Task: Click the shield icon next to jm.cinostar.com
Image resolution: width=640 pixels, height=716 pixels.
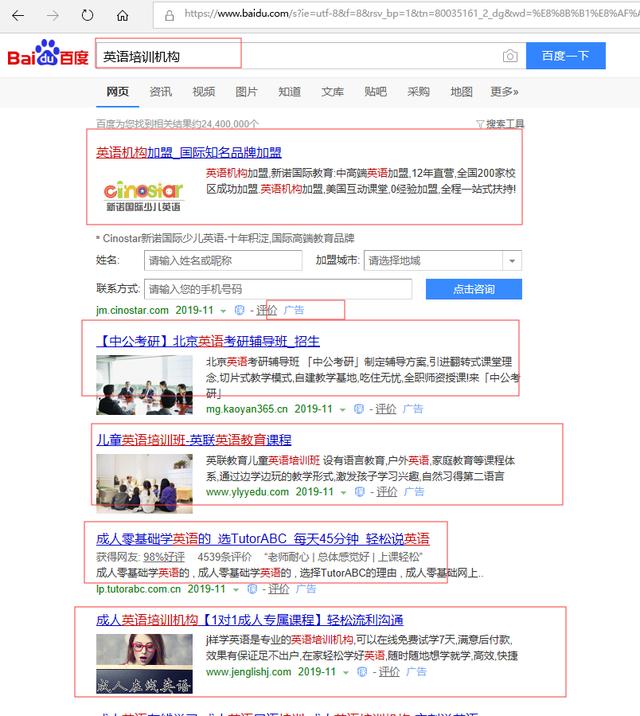Action: pos(239,310)
